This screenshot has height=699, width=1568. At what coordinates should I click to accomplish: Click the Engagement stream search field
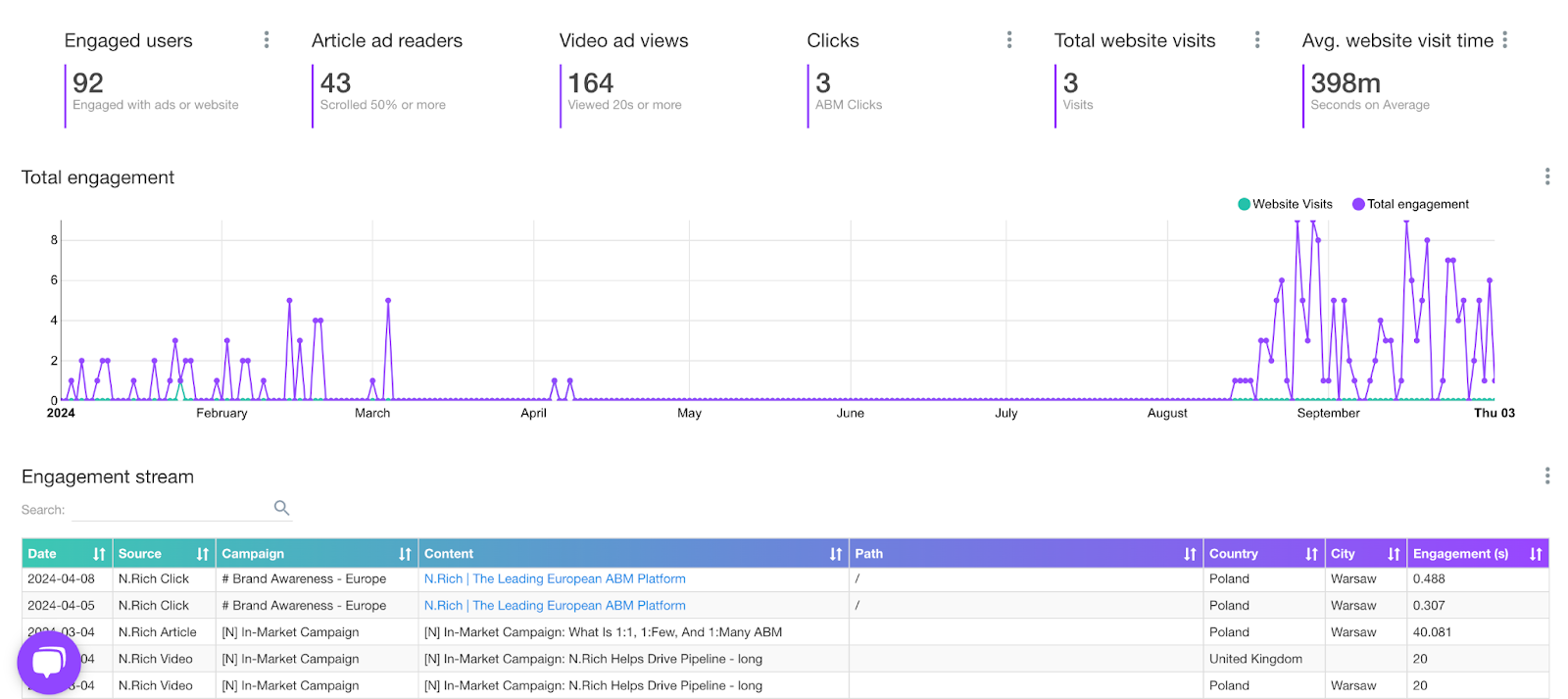pyautogui.click(x=171, y=510)
